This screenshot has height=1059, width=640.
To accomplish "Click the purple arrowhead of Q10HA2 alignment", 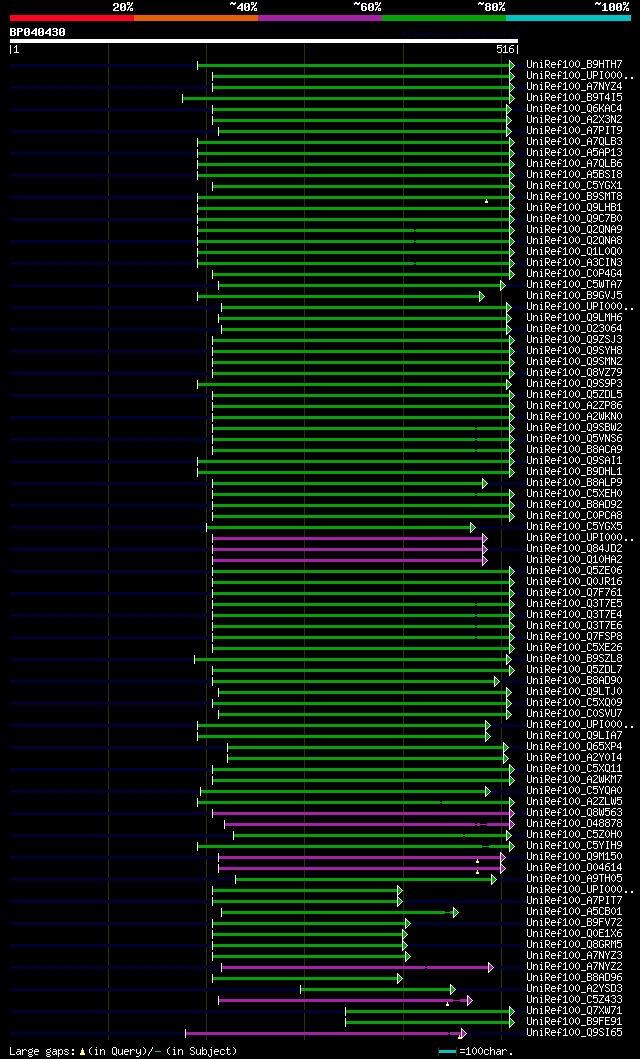I will (485, 561).
